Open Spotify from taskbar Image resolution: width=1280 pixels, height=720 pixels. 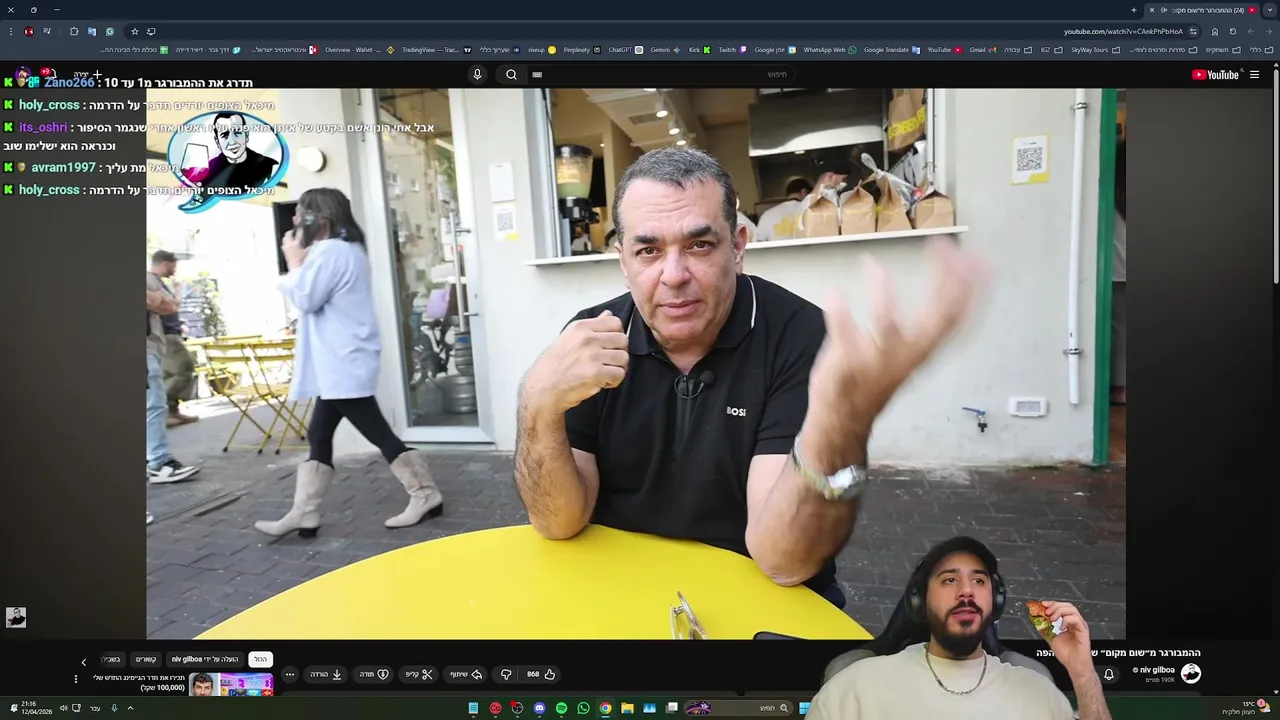pyautogui.click(x=561, y=708)
